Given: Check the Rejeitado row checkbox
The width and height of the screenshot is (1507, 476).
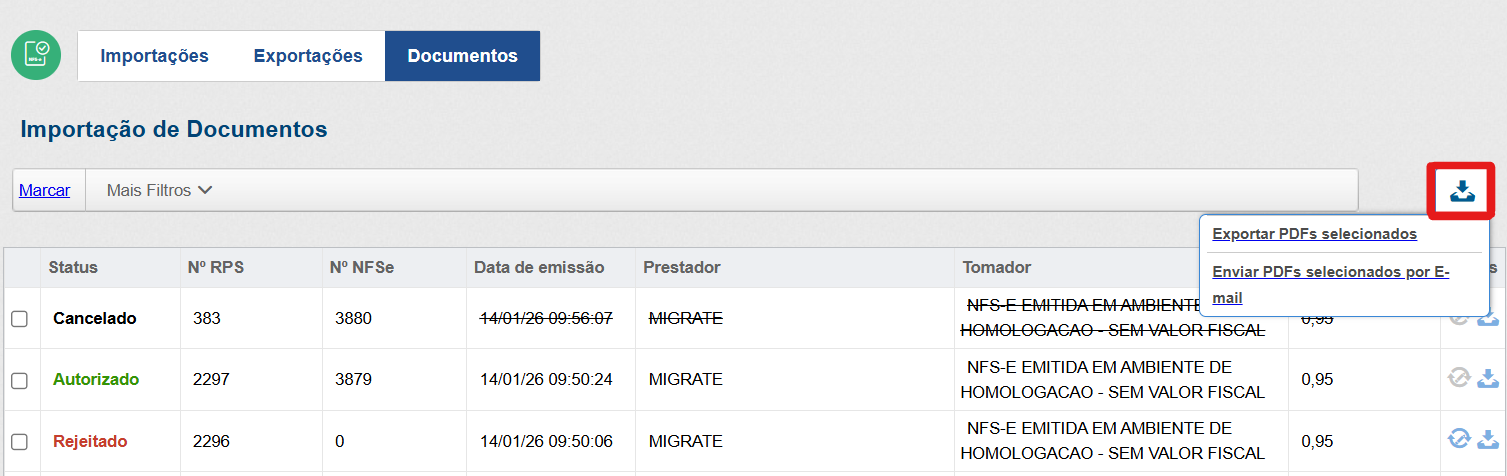Looking at the screenshot, I should pyautogui.click(x=19, y=441).
